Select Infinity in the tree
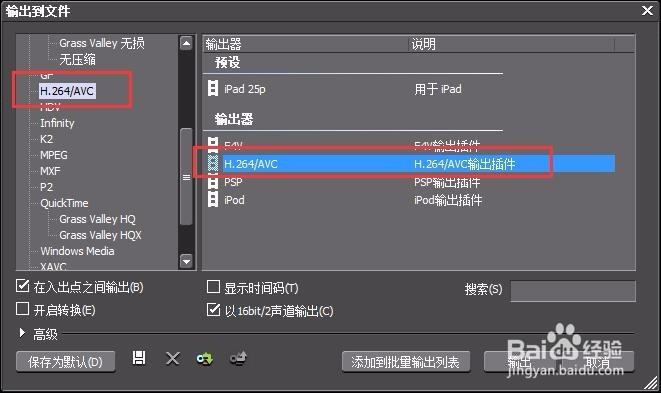The image size is (661, 393). point(57,123)
